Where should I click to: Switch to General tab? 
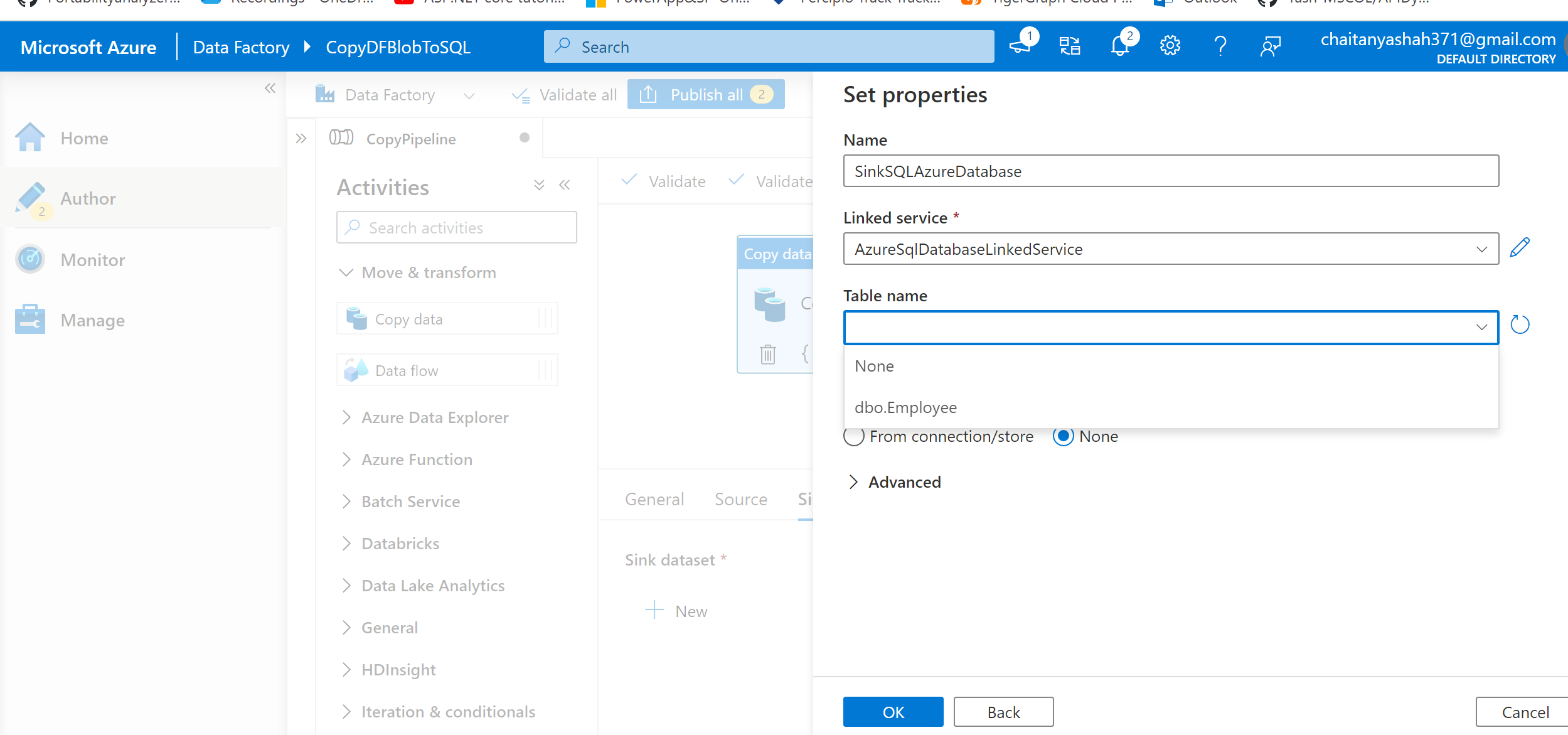(654, 499)
